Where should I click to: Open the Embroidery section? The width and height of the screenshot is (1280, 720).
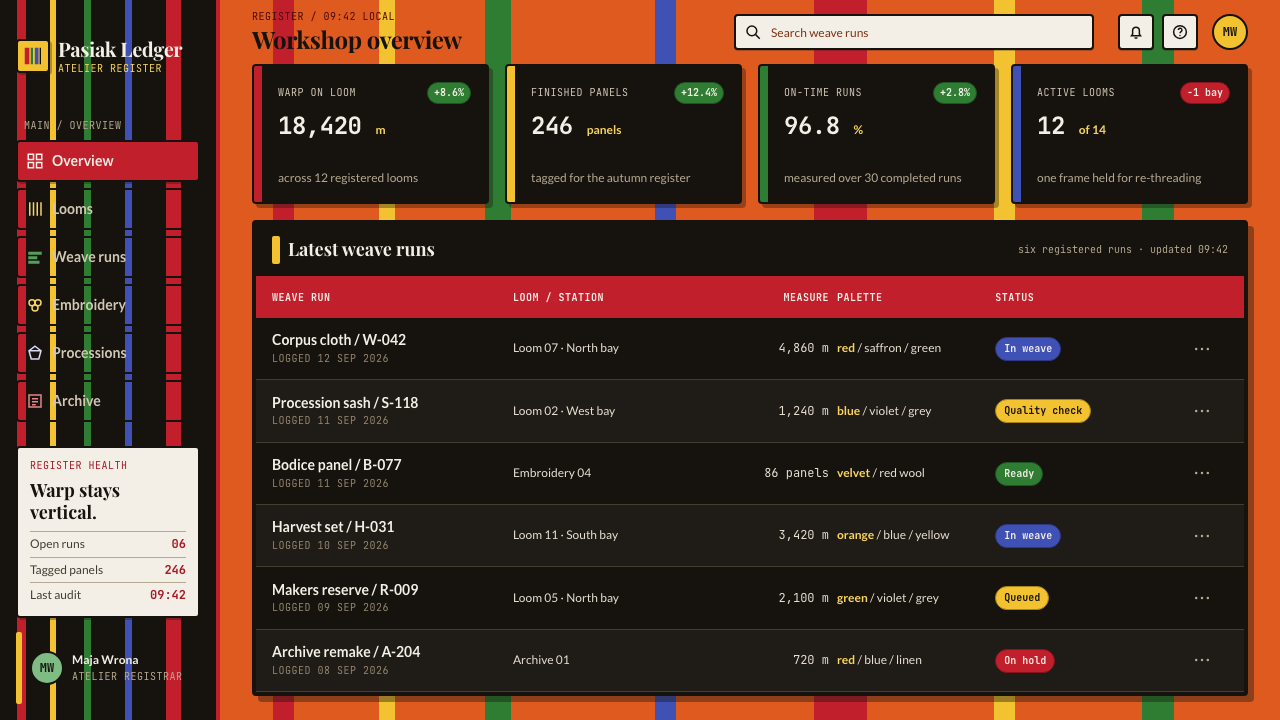(x=108, y=305)
